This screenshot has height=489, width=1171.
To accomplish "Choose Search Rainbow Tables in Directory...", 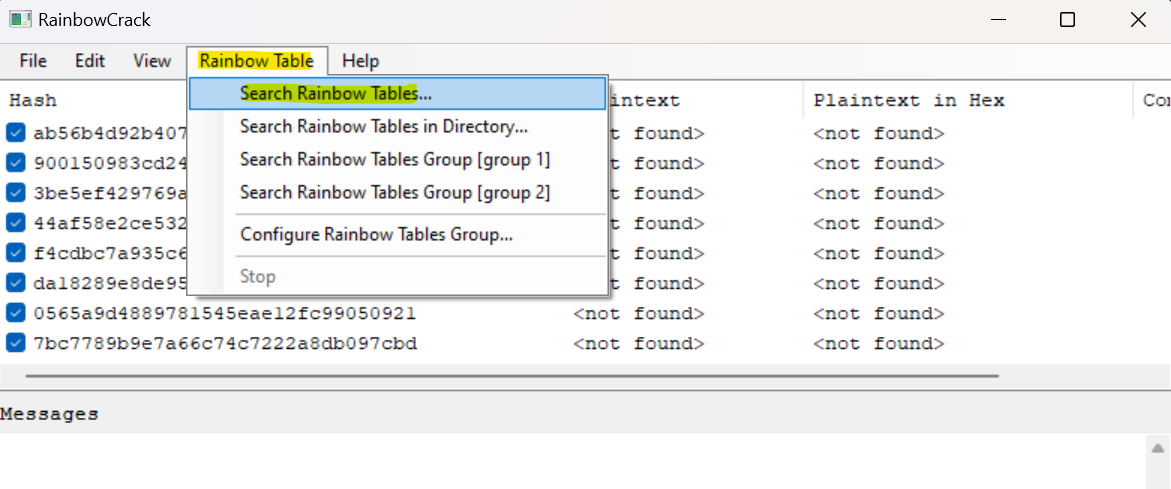I will point(397,127).
